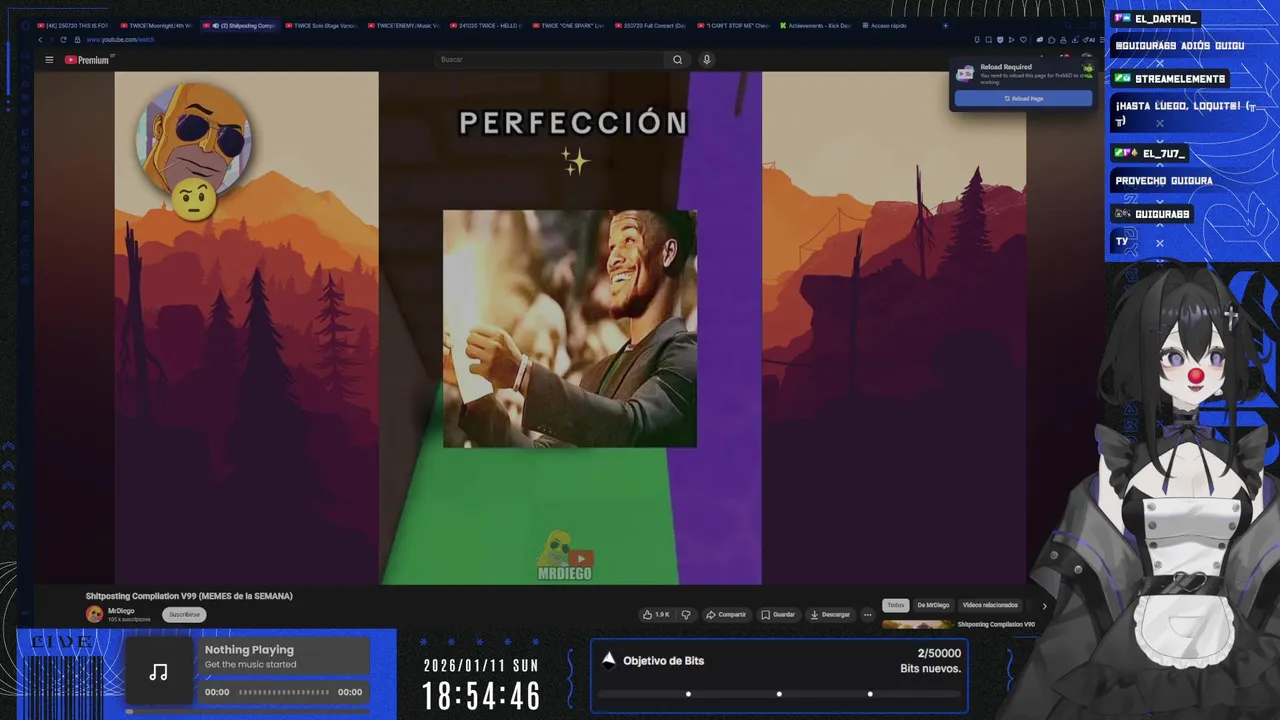Go back with browser back arrow

pyautogui.click(x=41, y=40)
